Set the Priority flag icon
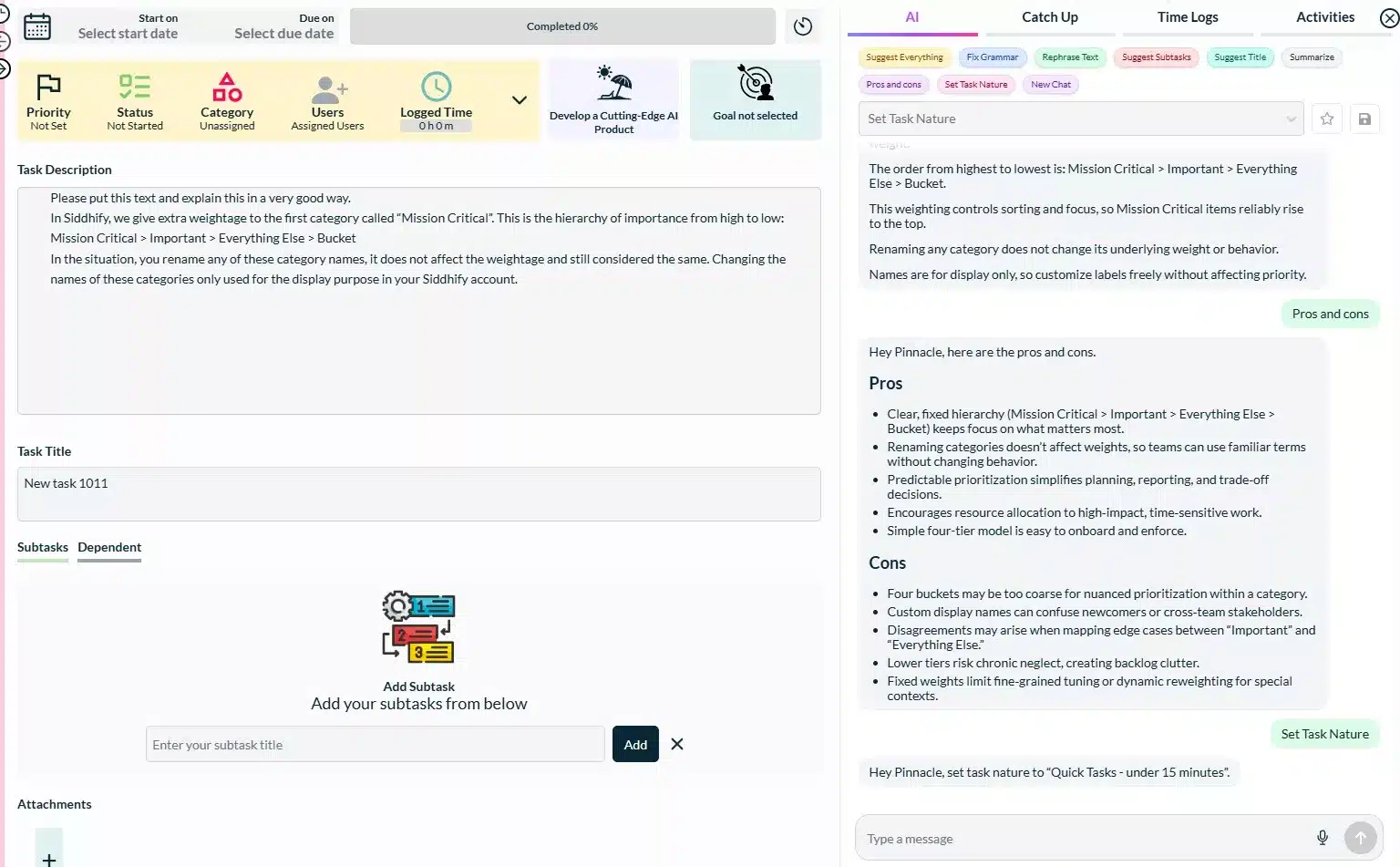The image size is (1400, 867). click(x=48, y=88)
